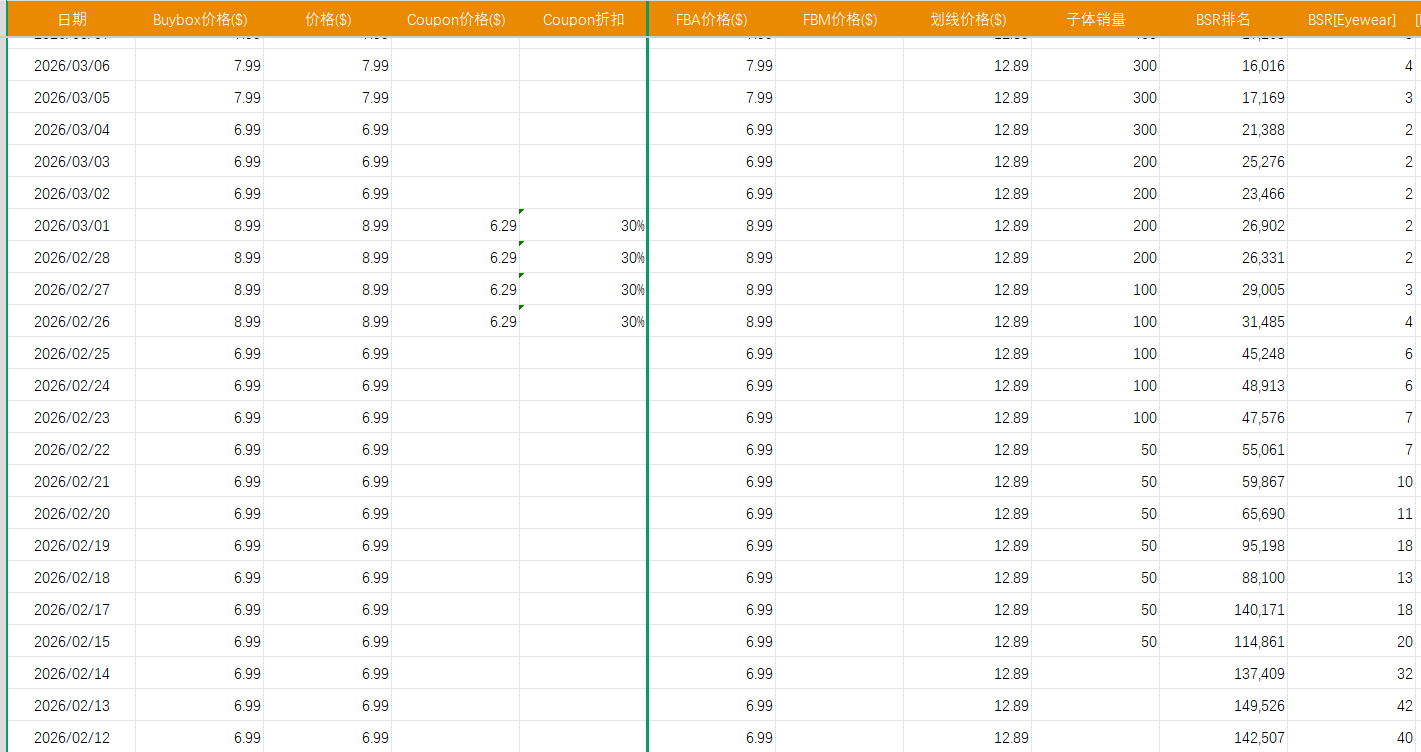Select the 2026/03/01 date cell
1421x752 pixels.
pyautogui.click(x=71, y=226)
